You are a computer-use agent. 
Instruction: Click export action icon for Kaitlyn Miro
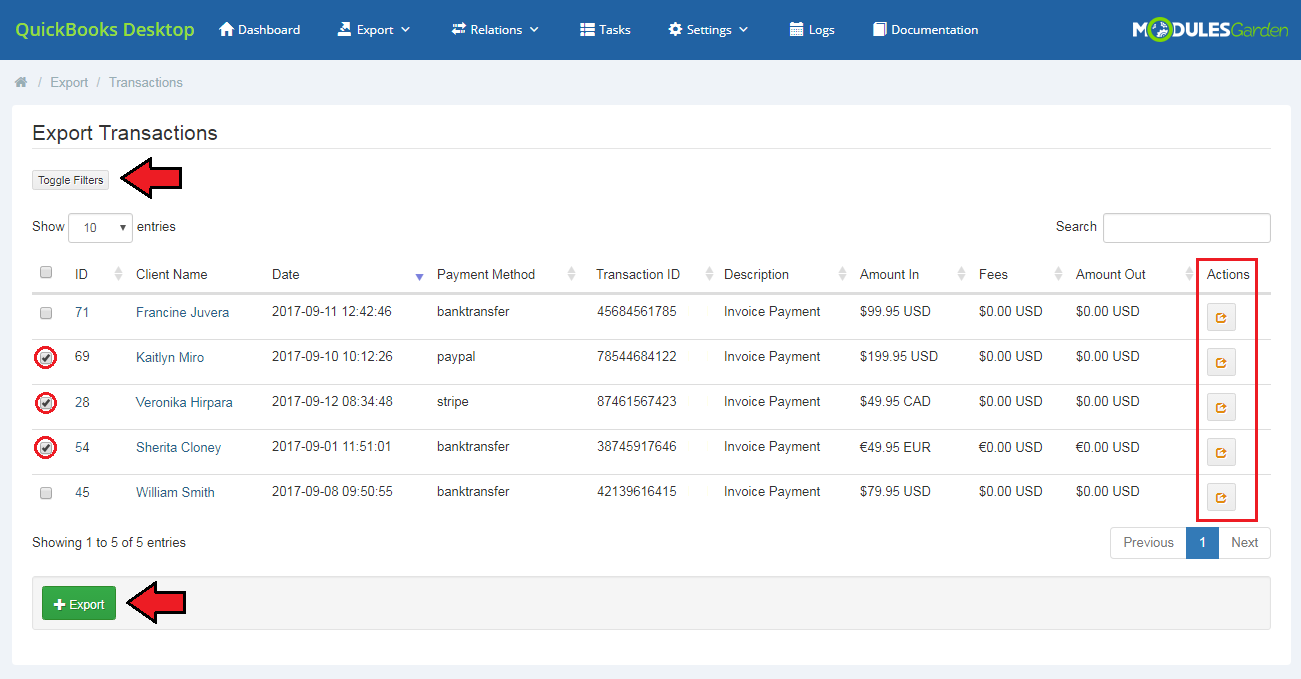coord(1221,362)
